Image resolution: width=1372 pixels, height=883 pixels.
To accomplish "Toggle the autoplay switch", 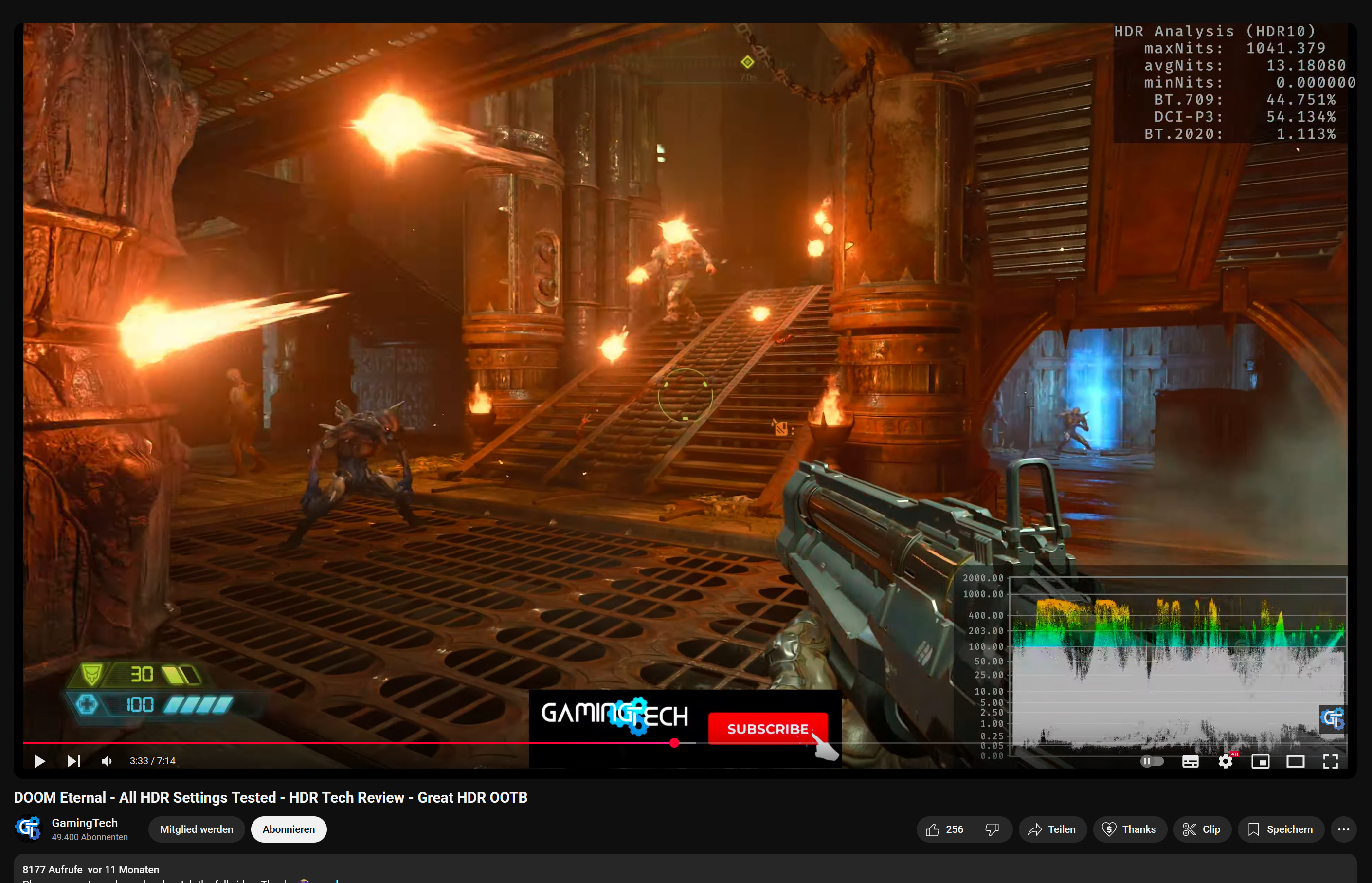I will [x=1152, y=761].
